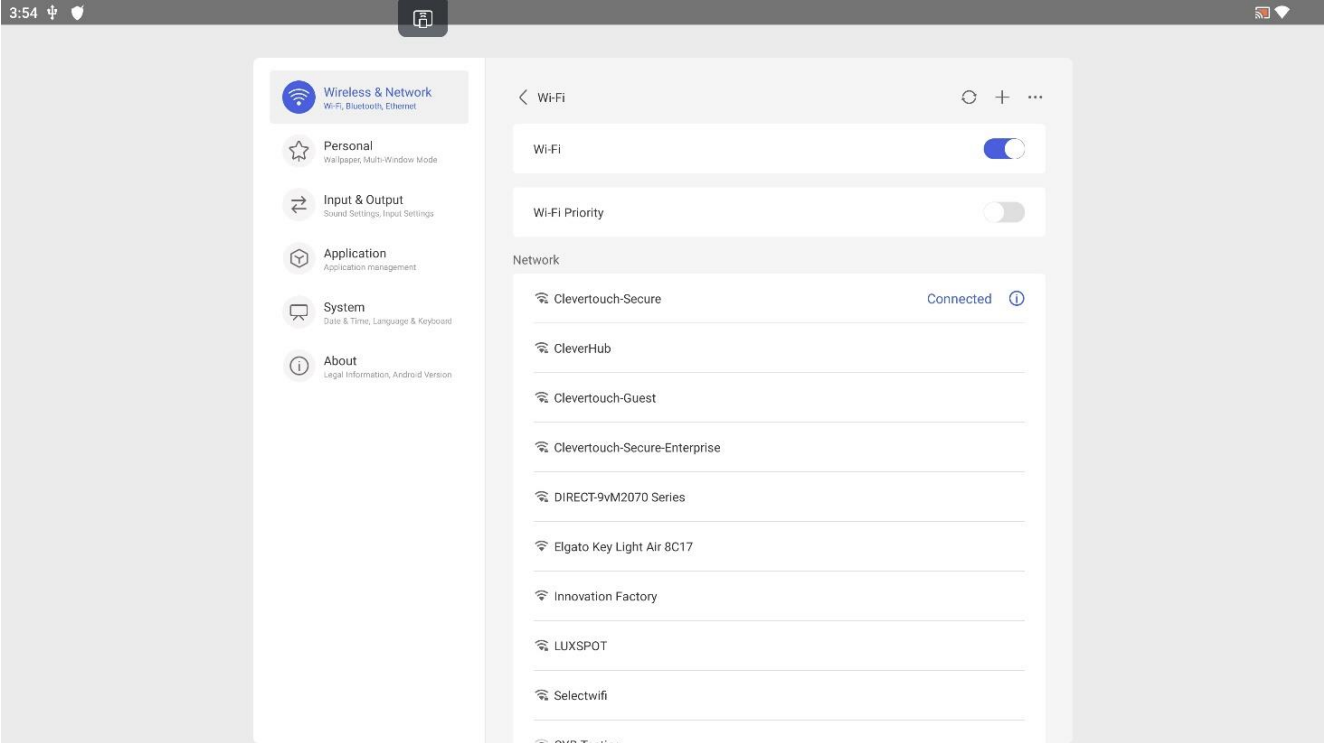Turn off the Wi-Fi switch
The image size is (1324, 743).
click(1005, 149)
